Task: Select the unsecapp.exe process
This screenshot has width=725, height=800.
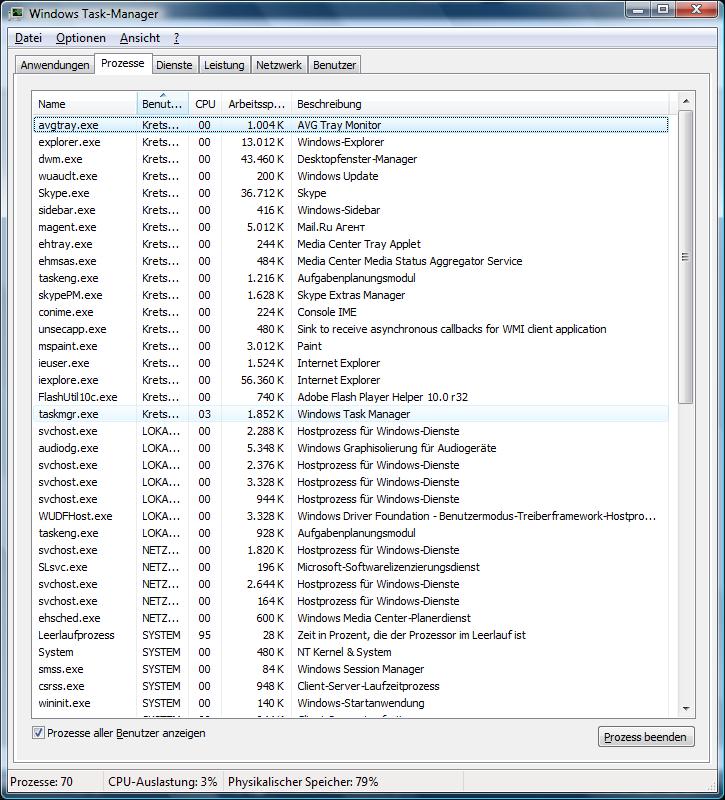Action: coord(351,329)
